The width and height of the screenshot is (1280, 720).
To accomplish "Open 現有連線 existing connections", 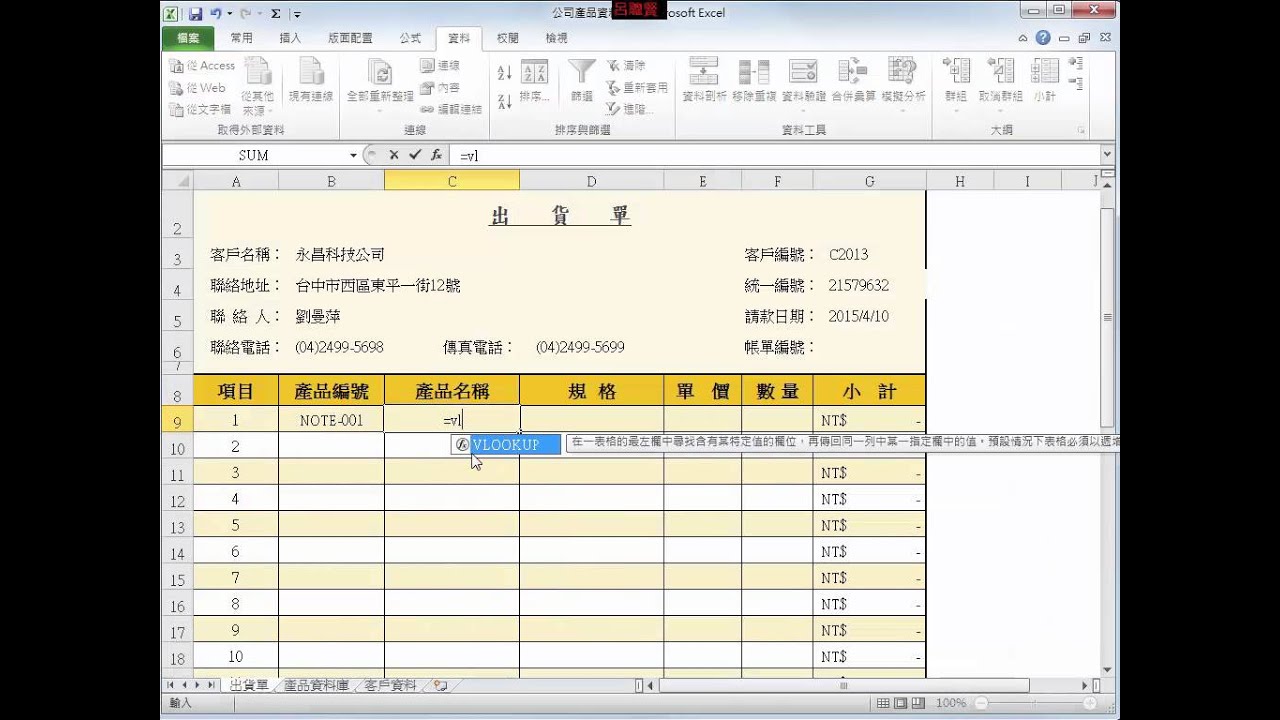I will point(311,80).
